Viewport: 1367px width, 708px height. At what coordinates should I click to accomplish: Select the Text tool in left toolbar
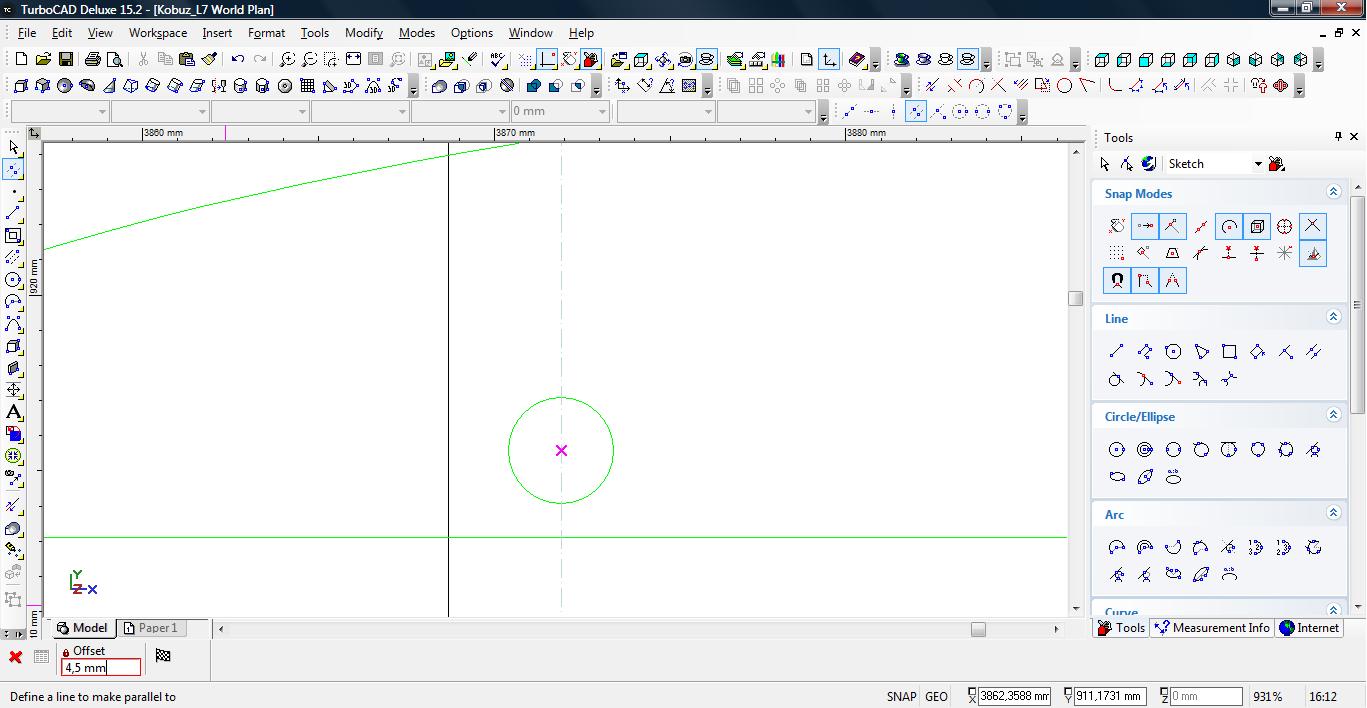point(13,412)
